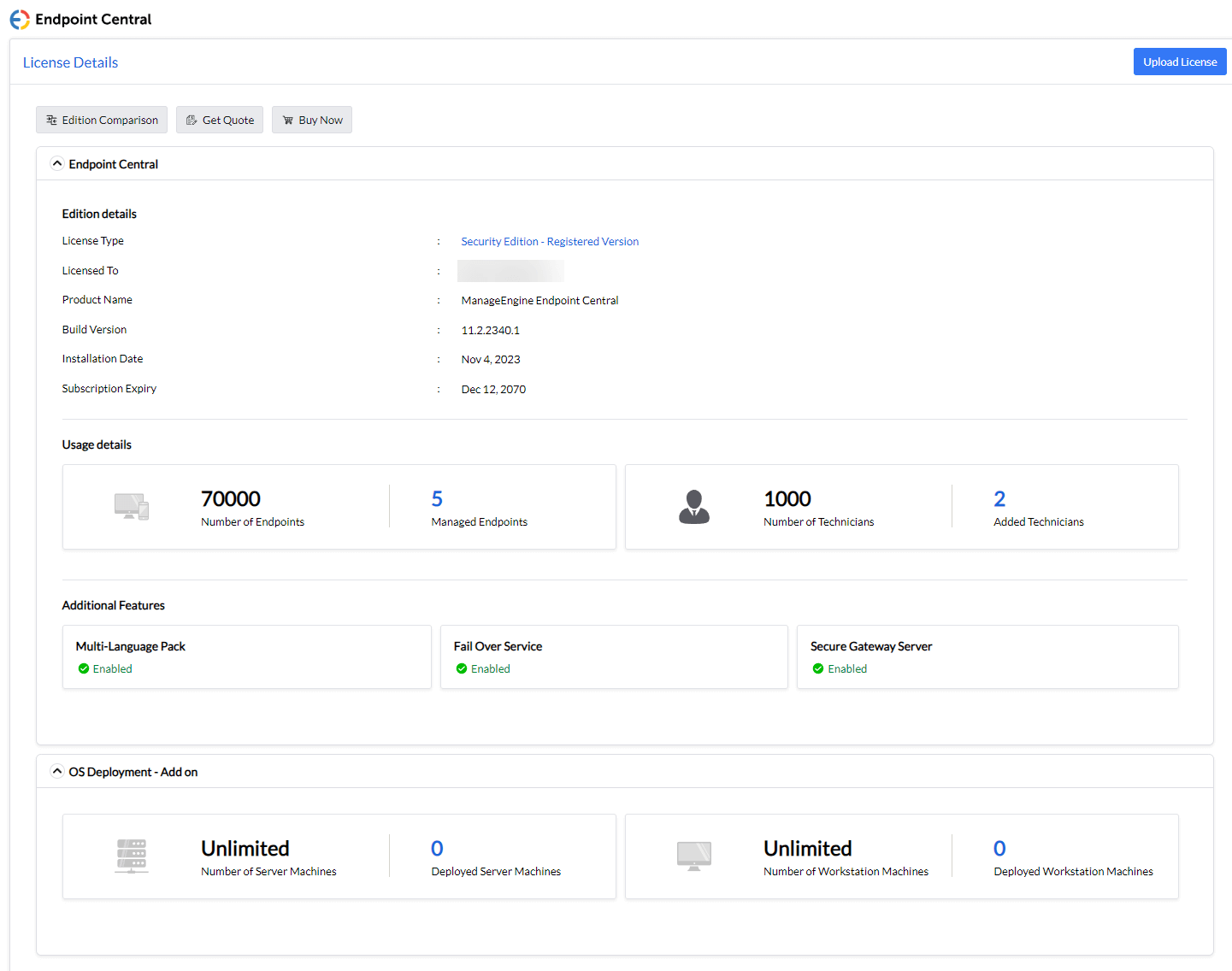The height and width of the screenshot is (971, 1232).
Task: Click the Deployed Workstation Machines label
Action: click(x=1073, y=871)
